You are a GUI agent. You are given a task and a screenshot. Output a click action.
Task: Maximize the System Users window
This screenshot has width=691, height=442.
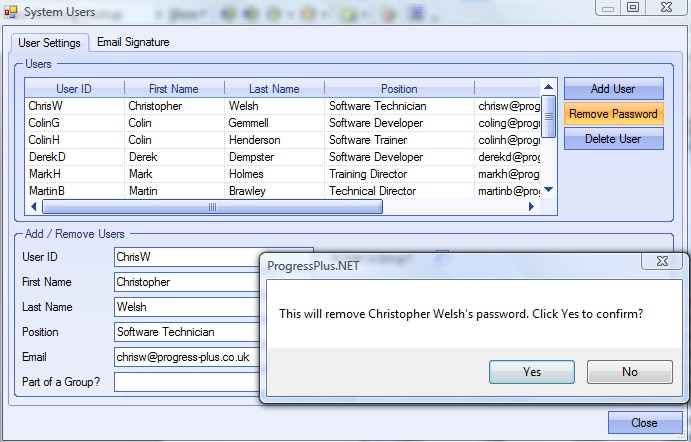coord(632,7)
